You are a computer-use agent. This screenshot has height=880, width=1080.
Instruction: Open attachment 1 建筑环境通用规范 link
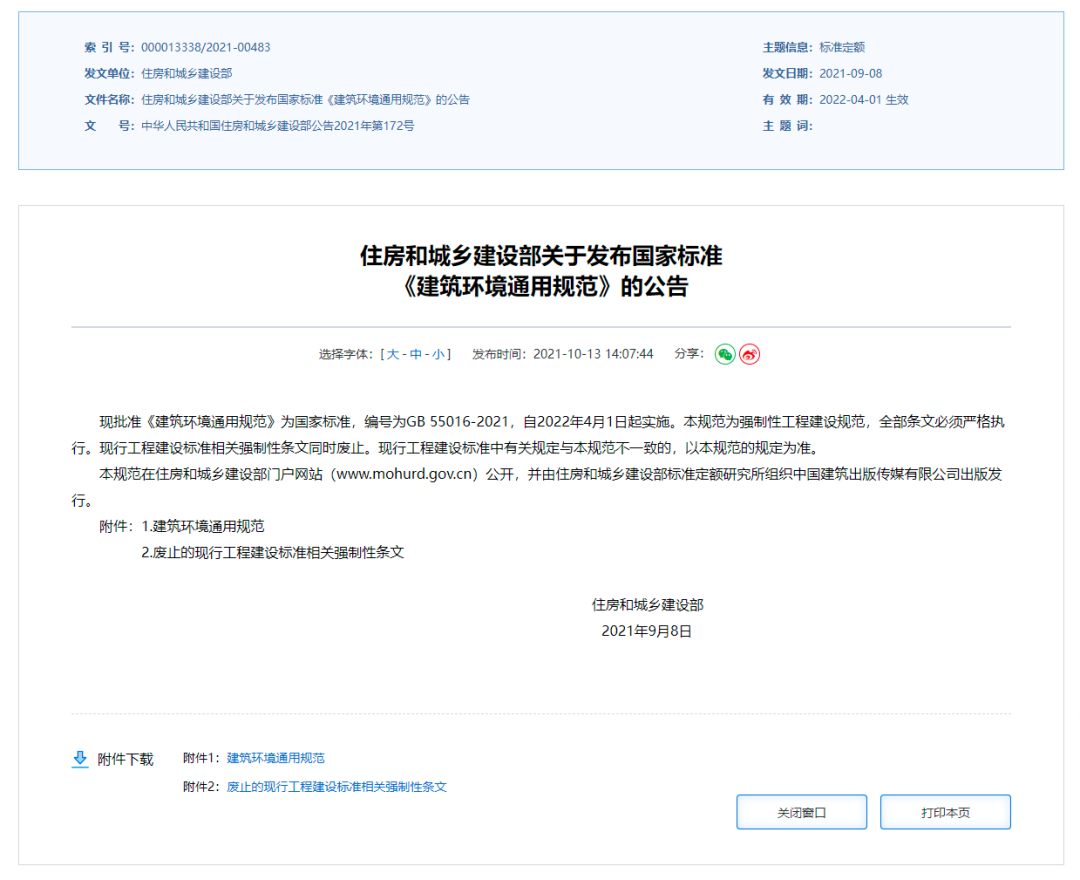coord(275,758)
